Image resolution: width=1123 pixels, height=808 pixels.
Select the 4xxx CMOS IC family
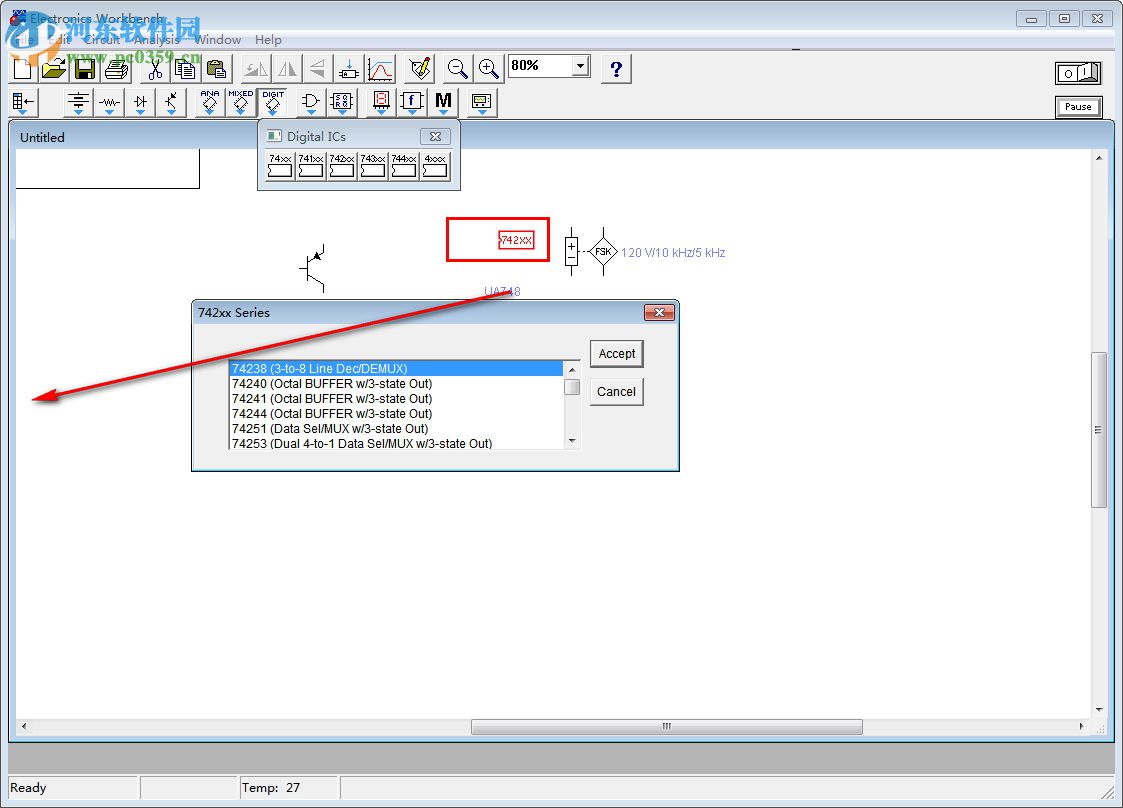point(435,166)
